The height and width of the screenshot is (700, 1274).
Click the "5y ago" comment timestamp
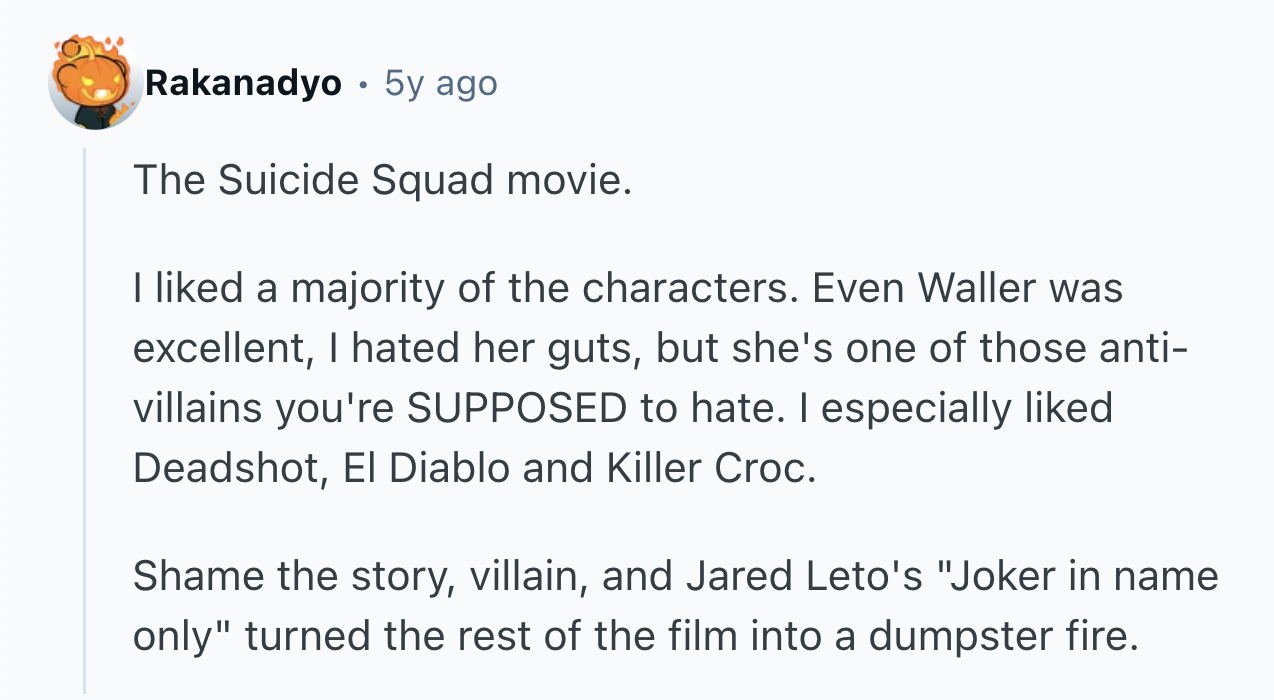(x=440, y=84)
